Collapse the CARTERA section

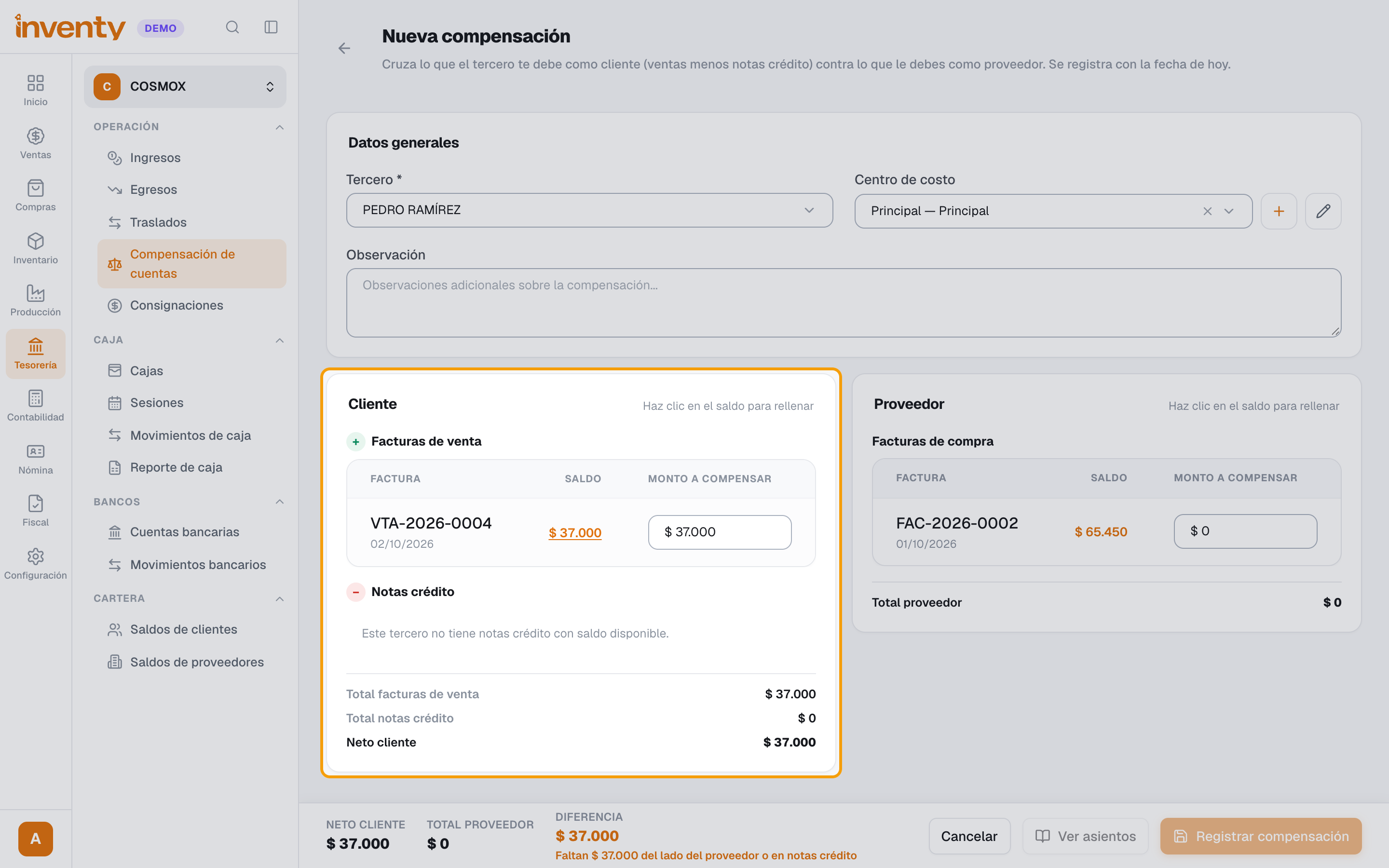click(x=280, y=599)
